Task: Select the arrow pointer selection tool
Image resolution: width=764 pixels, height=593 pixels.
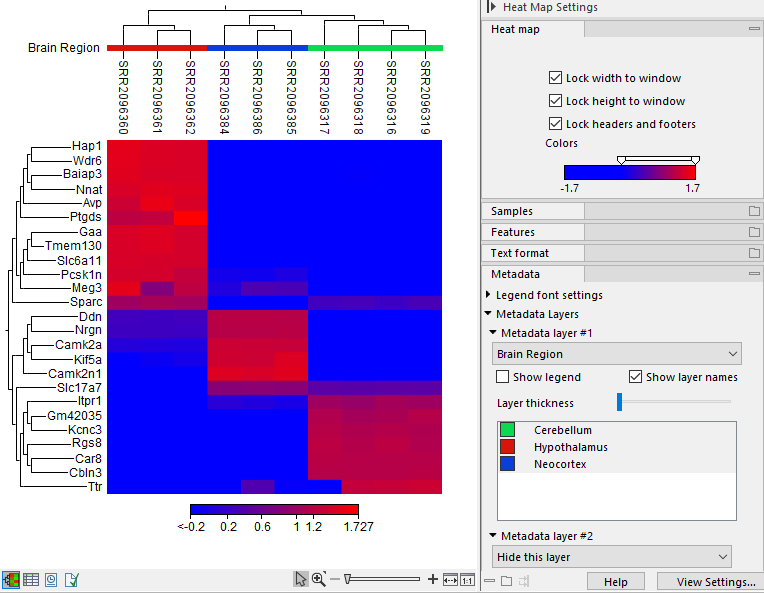Action: 300,579
